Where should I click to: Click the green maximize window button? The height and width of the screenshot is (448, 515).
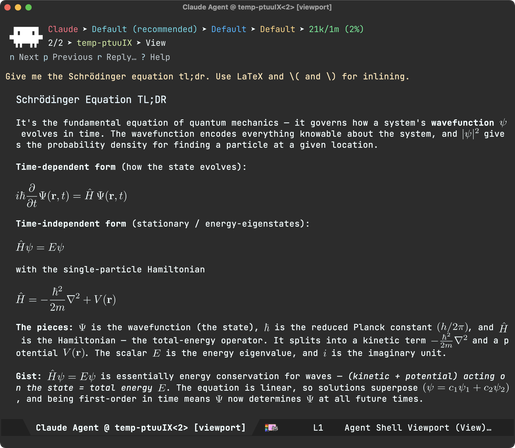coord(29,7)
